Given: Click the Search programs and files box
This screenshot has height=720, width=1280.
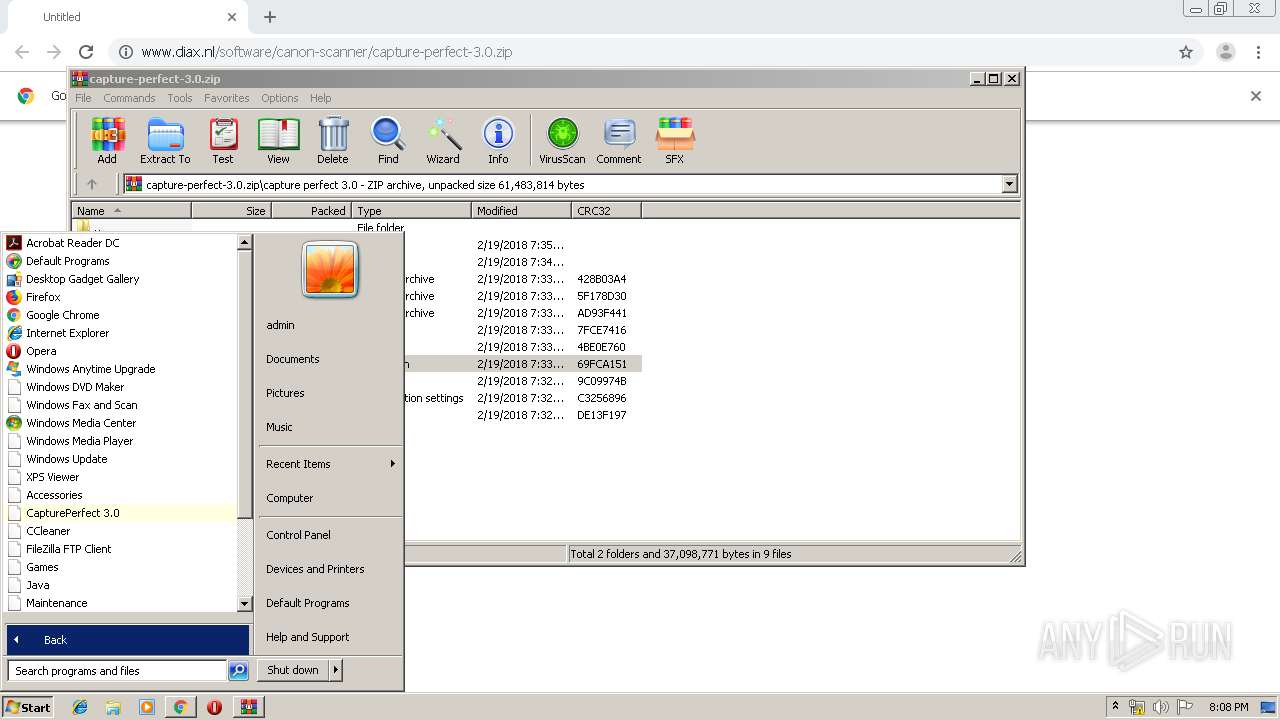Looking at the screenshot, I should [117, 671].
